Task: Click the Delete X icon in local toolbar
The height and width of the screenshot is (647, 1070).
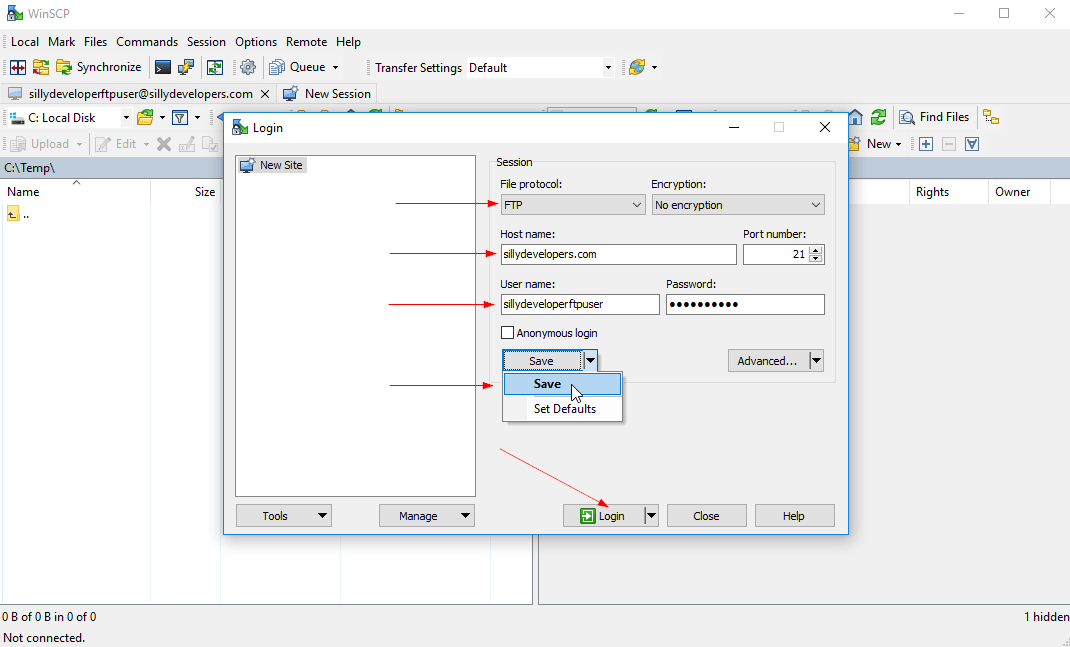Action: [164, 144]
